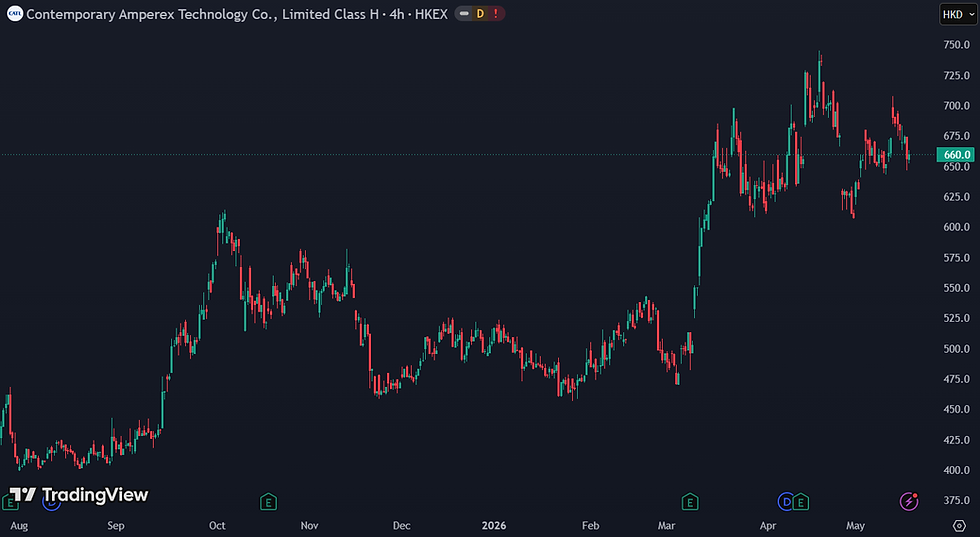The height and width of the screenshot is (537, 980).
Task: Click the 450.0 price axis label
Action: click(956, 409)
